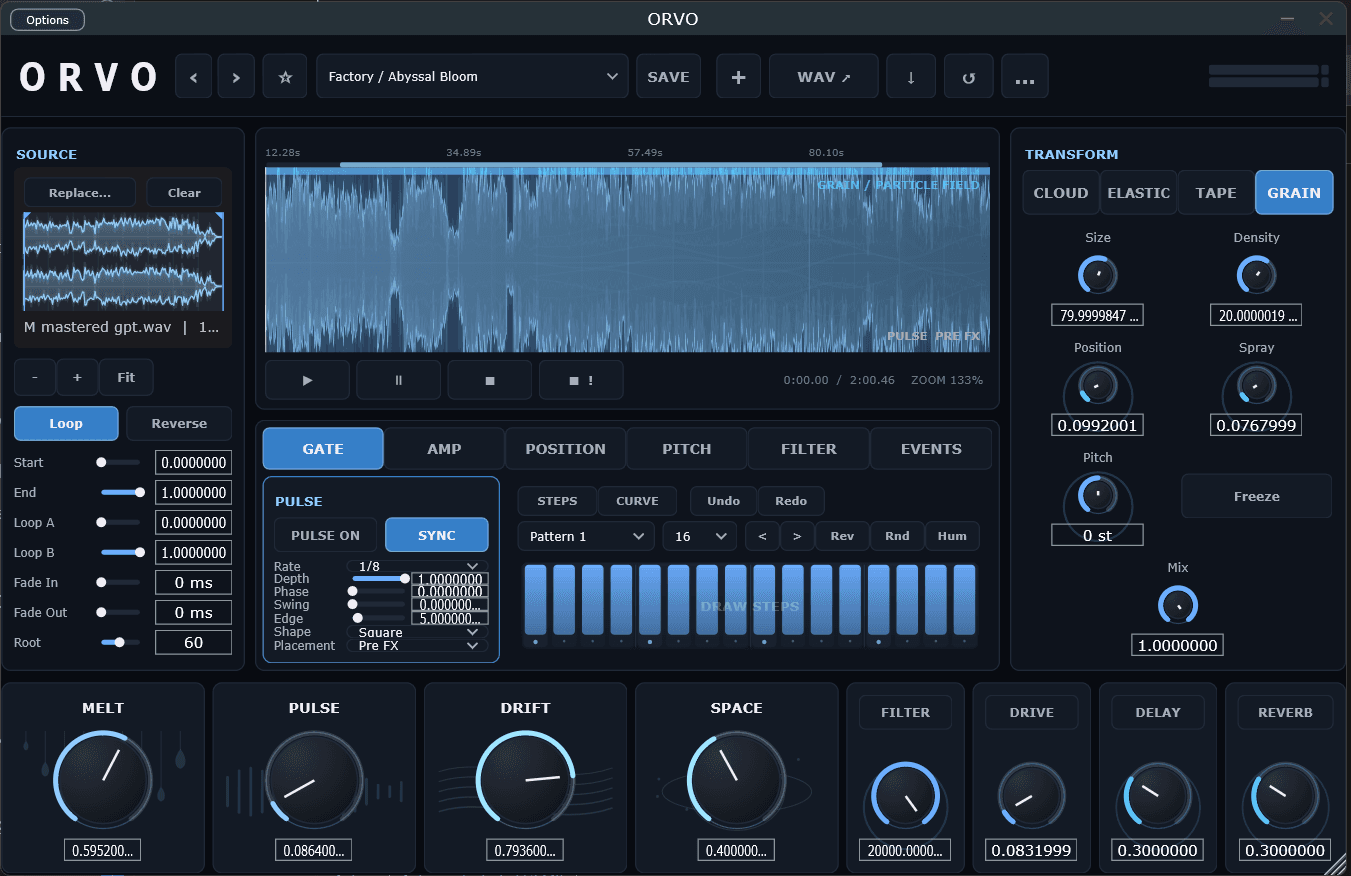
Task: Toggle tempo SYNC button
Action: pyautogui.click(x=437, y=535)
